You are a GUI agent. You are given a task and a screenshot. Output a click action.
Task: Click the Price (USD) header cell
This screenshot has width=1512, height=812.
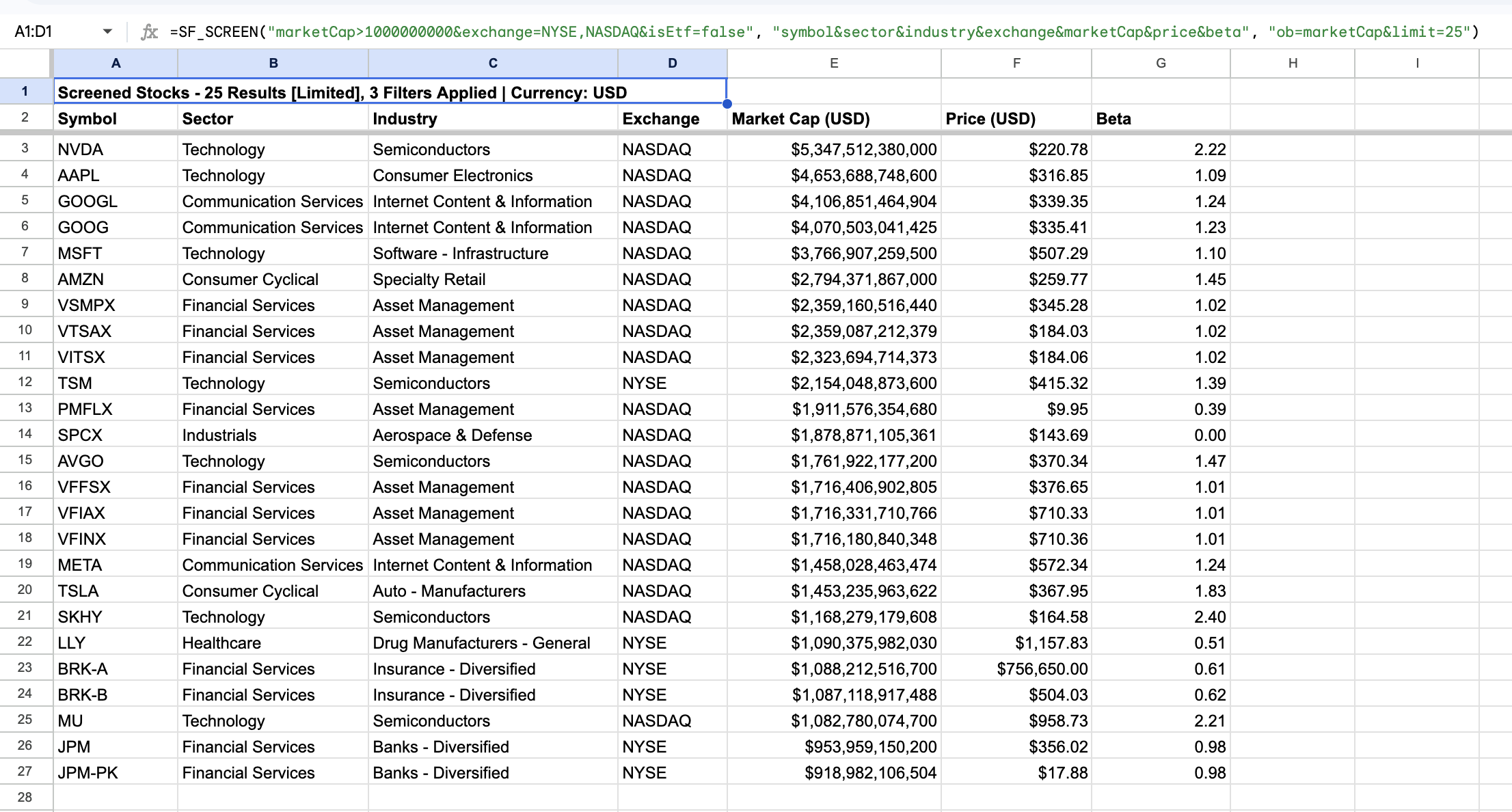click(x=1016, y=118)
